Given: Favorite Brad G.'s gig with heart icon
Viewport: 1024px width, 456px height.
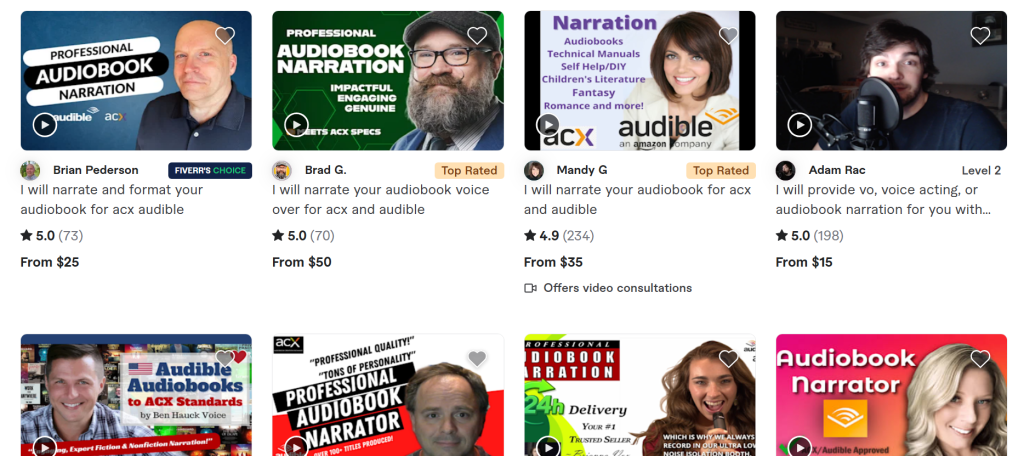Looking at the screenshot, I should point(477,35).
